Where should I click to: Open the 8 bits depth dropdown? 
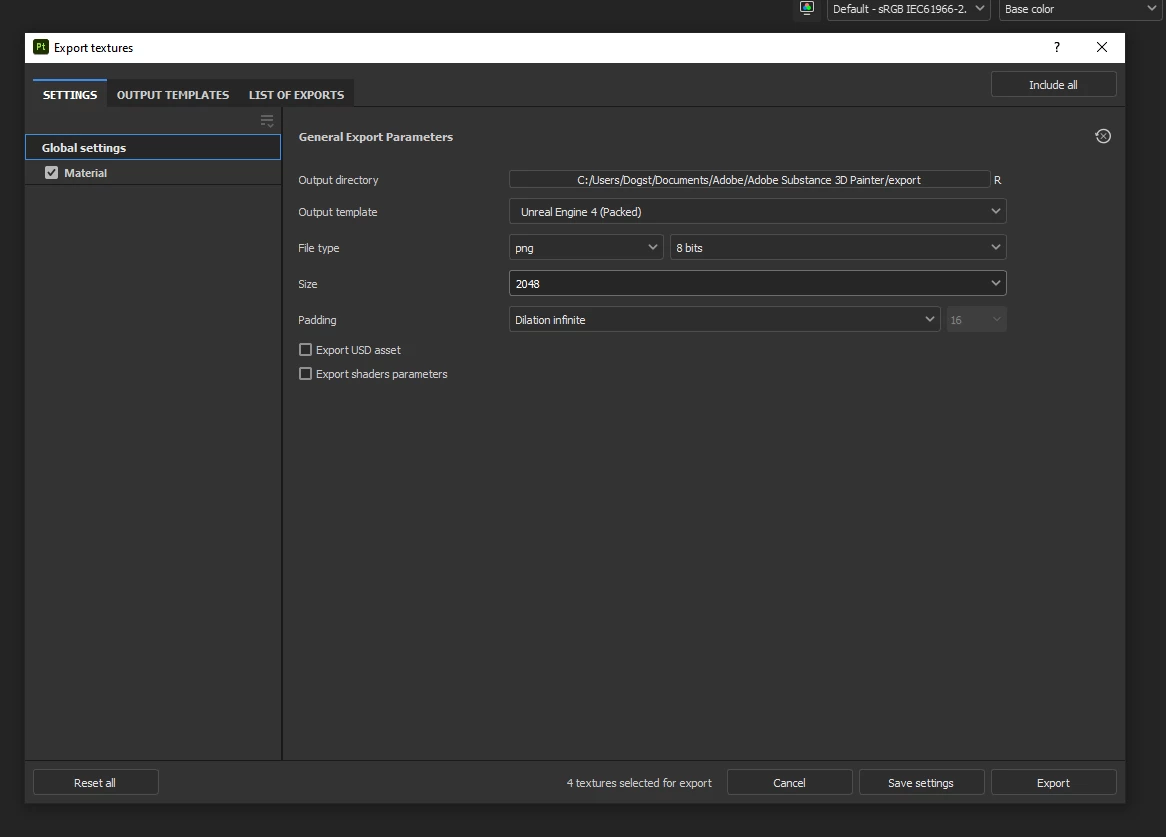pos(838,248)
